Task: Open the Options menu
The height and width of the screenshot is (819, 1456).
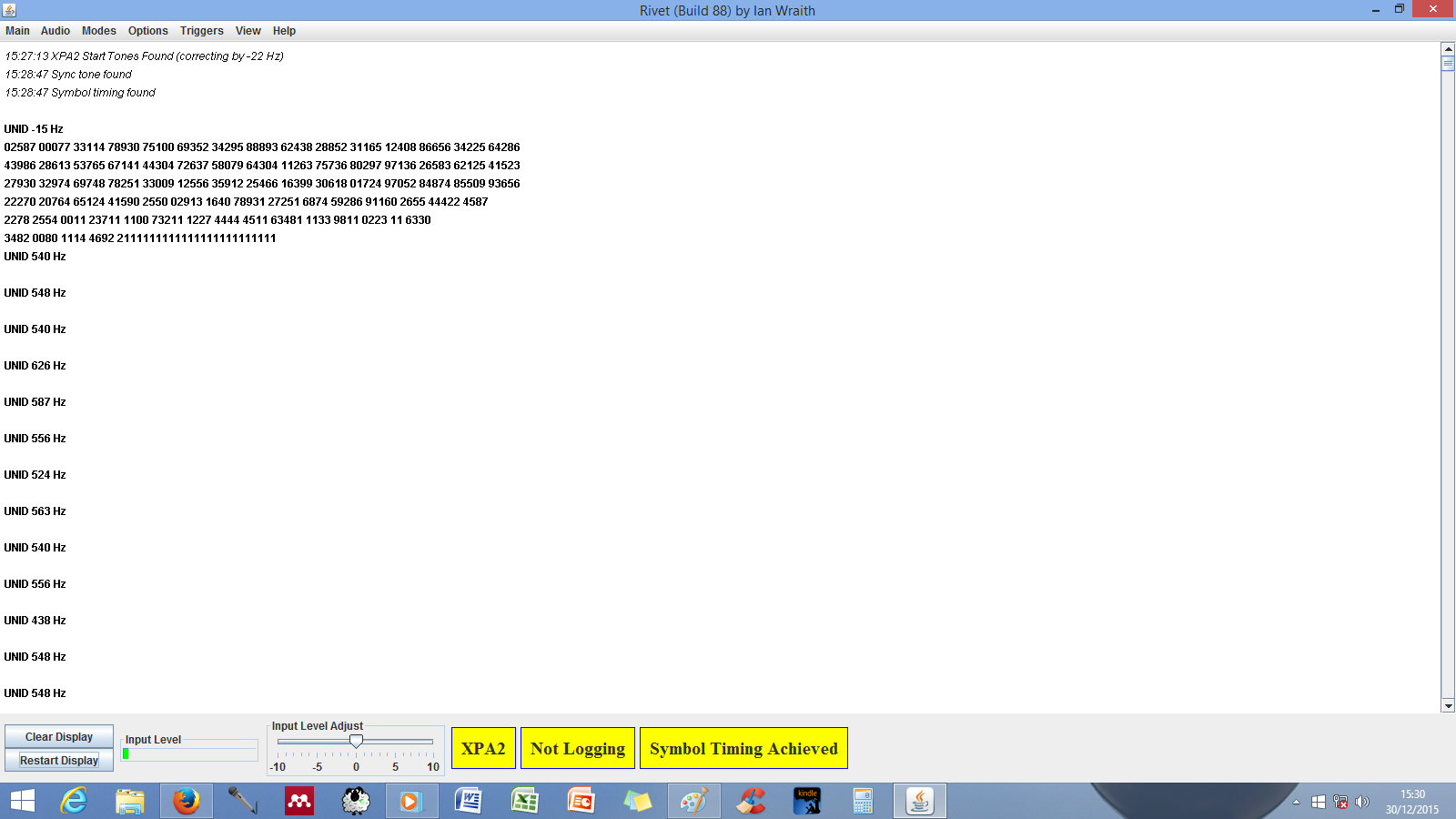Action: (147, 31)
